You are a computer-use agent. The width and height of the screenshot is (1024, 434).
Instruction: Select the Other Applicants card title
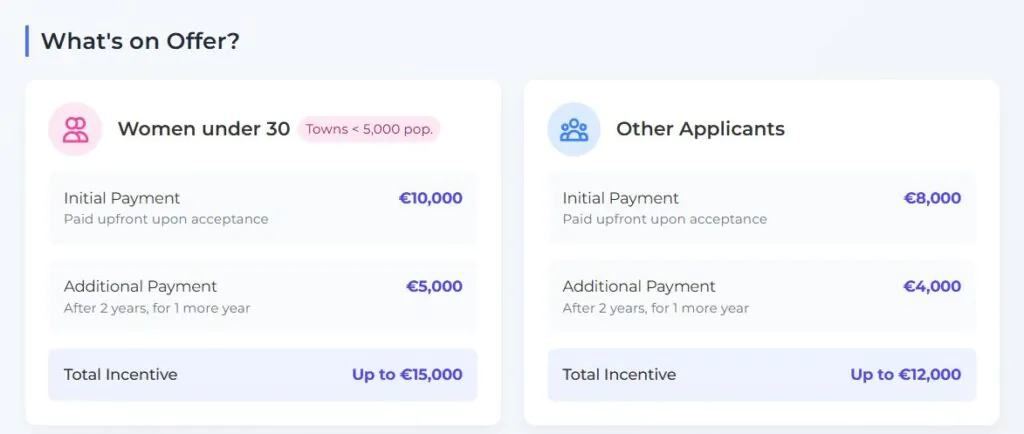700,129
